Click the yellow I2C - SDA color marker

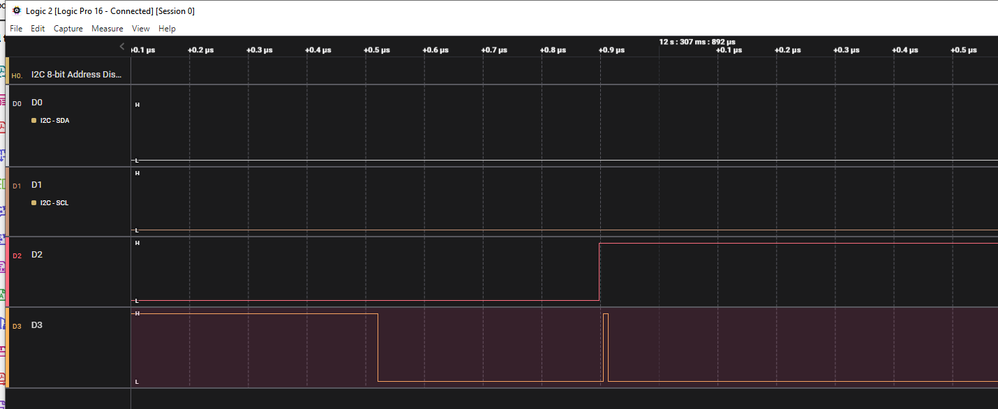34,120
